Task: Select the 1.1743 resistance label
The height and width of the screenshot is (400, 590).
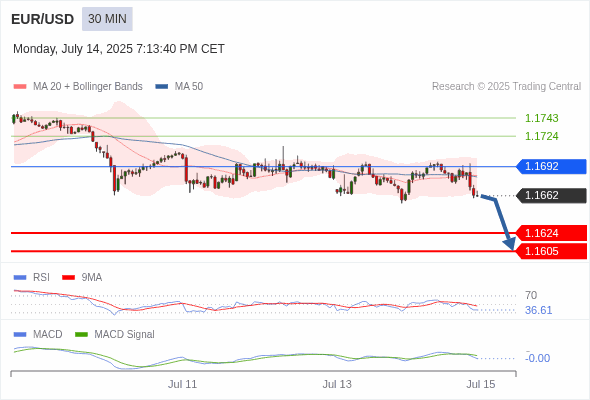Action: (541, 118)
